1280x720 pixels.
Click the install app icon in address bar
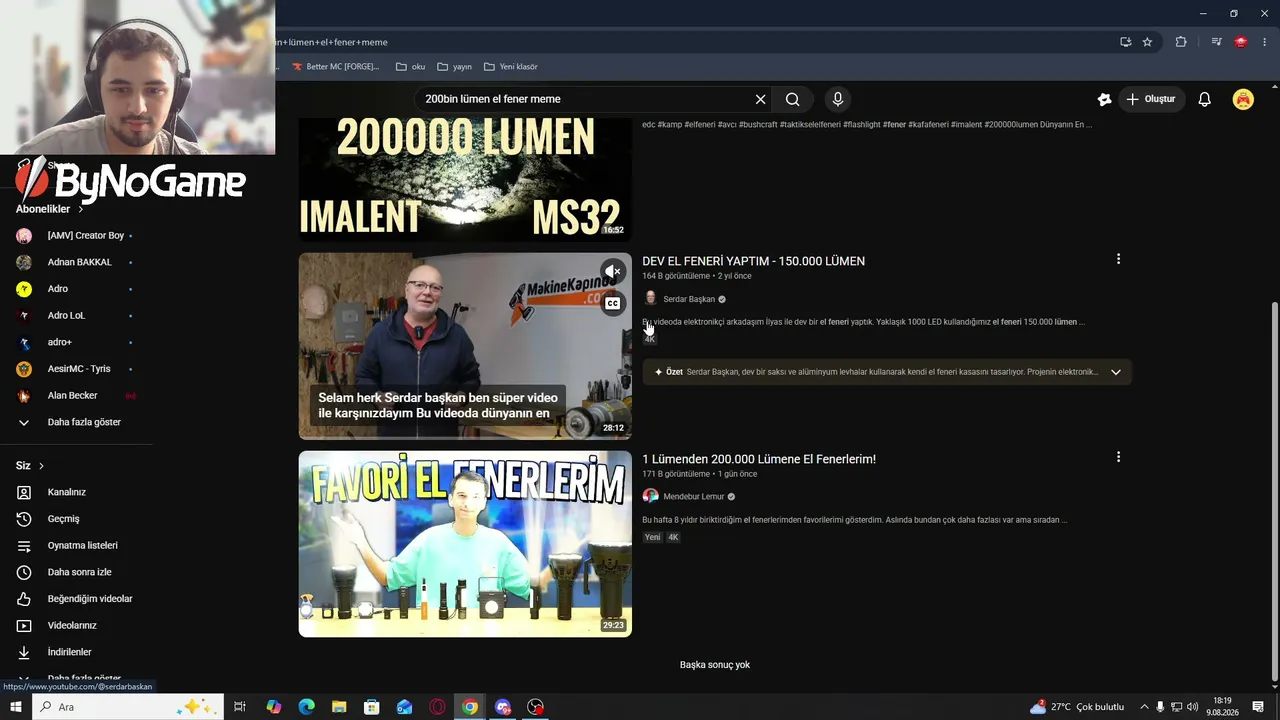click(1125, 42)
